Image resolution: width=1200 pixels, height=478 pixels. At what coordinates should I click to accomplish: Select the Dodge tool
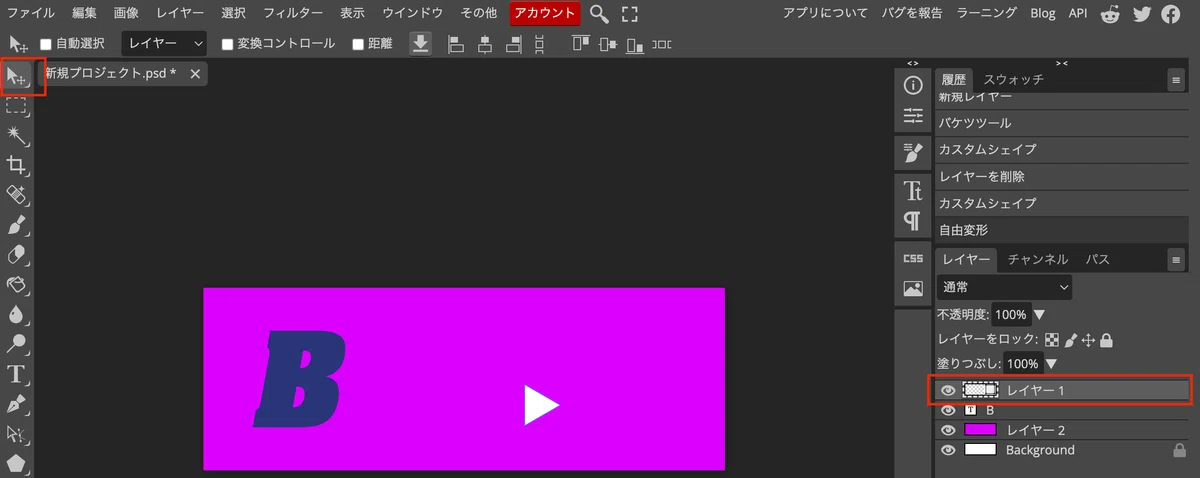(x=17, y=345)
